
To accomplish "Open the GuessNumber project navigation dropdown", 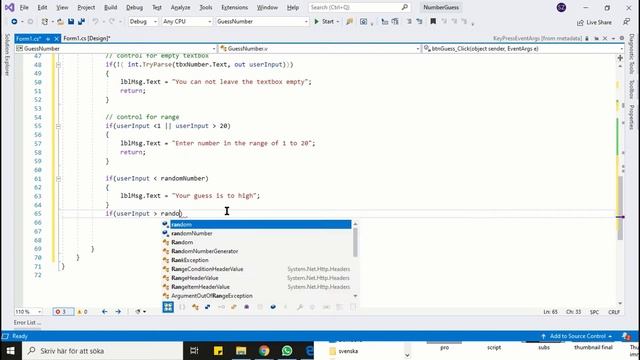I will [116, 49].
